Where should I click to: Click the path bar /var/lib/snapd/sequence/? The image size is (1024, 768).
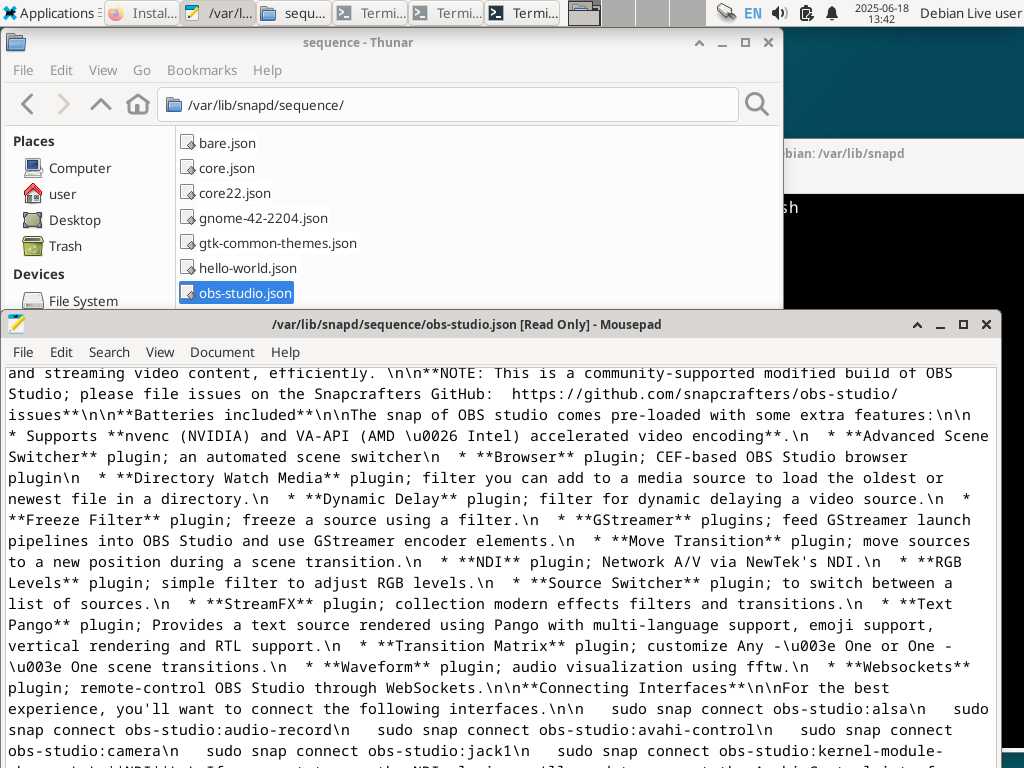(x=448, y=104)
